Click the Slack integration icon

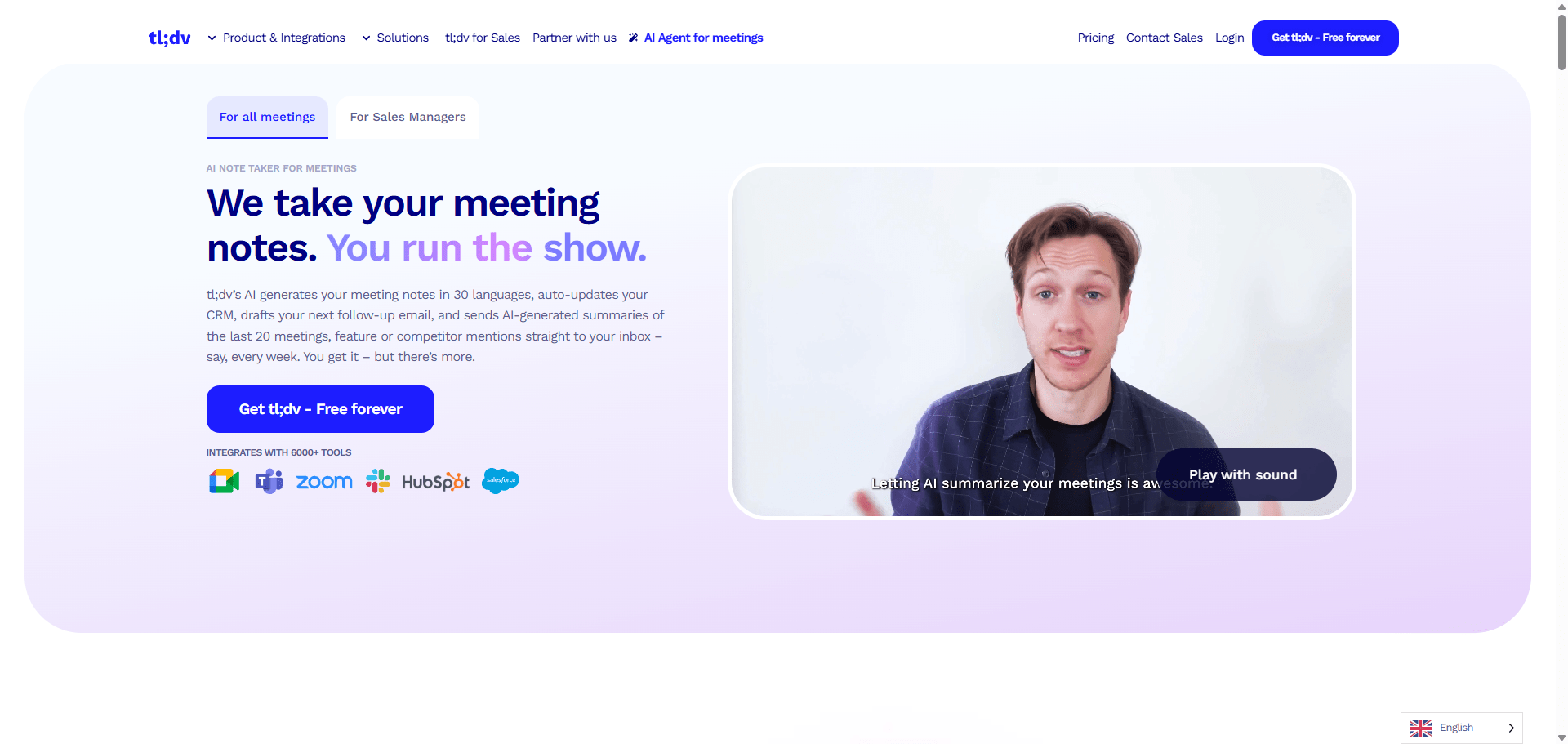point(377,481)
